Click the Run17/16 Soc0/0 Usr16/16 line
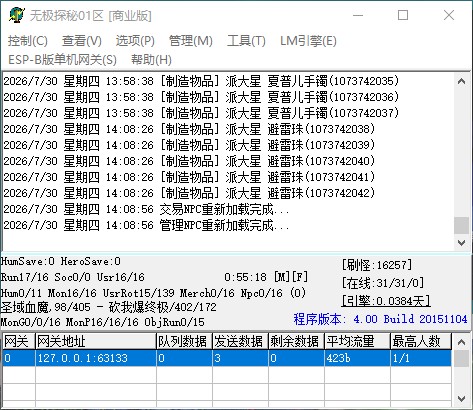Image resolution: width=473 pixels, height=410 pixels. click(x=73, y=277)
